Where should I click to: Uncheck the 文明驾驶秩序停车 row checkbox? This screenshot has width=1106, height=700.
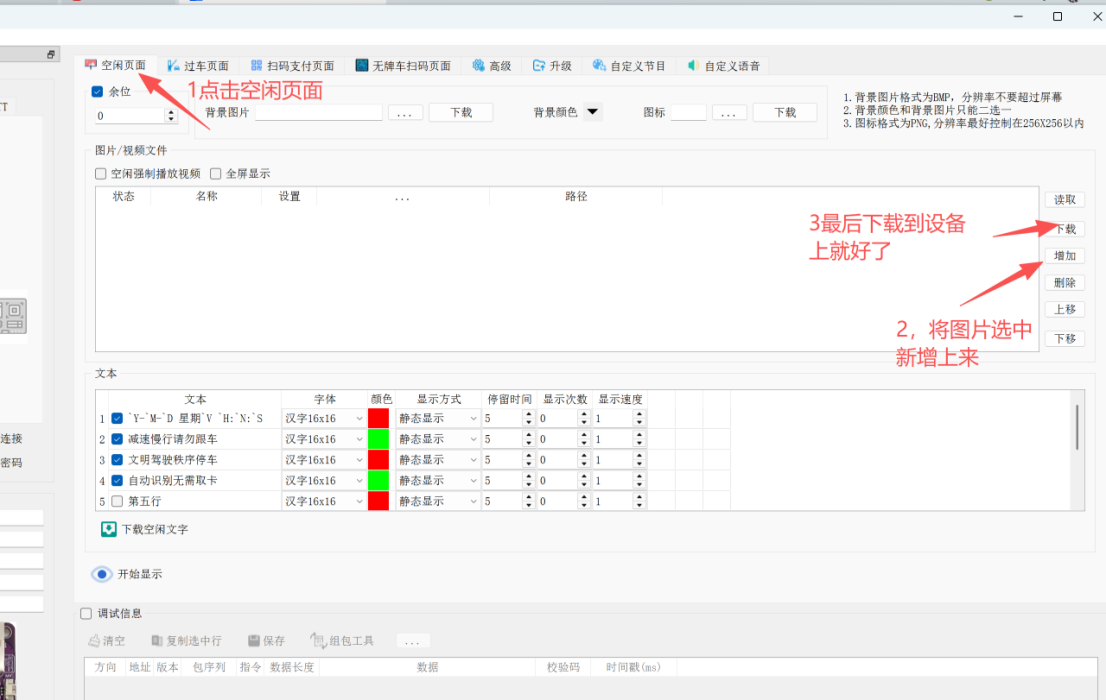point(117,459)
